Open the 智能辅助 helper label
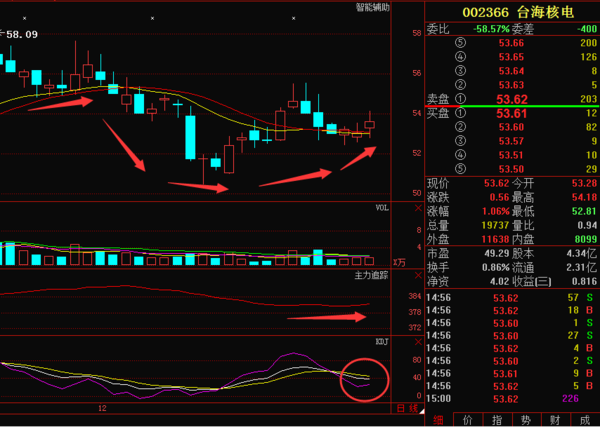Image resolution: width=600 pixels, height=427 pixels. 373,7
